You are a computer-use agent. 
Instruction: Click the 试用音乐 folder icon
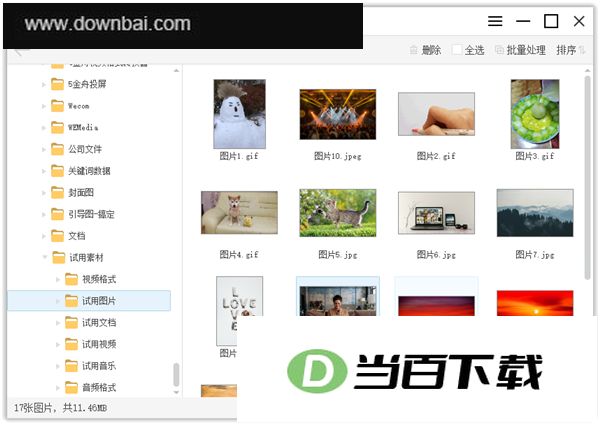pyautogui.click(x=71, y=366)
